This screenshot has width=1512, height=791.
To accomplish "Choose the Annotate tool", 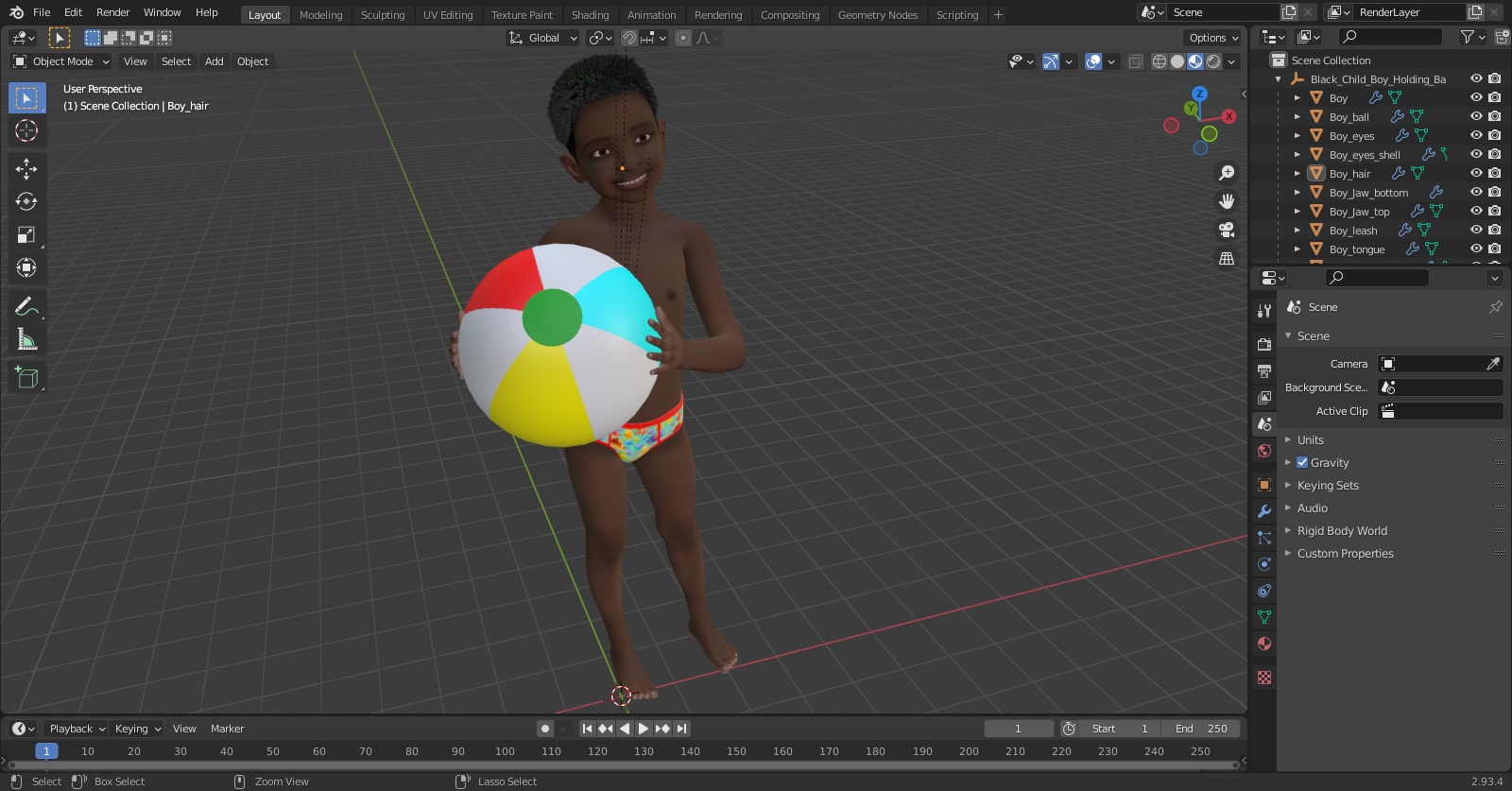I will [x=26, y=306].
